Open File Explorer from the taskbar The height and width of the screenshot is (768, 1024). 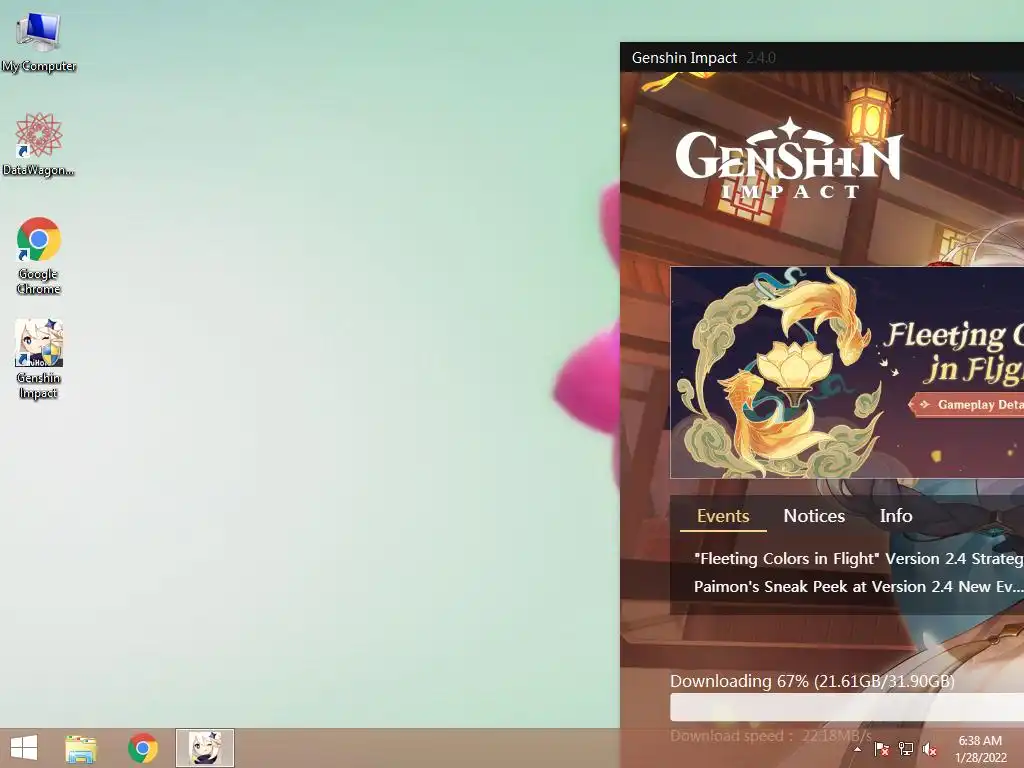(x=81, y=748)
